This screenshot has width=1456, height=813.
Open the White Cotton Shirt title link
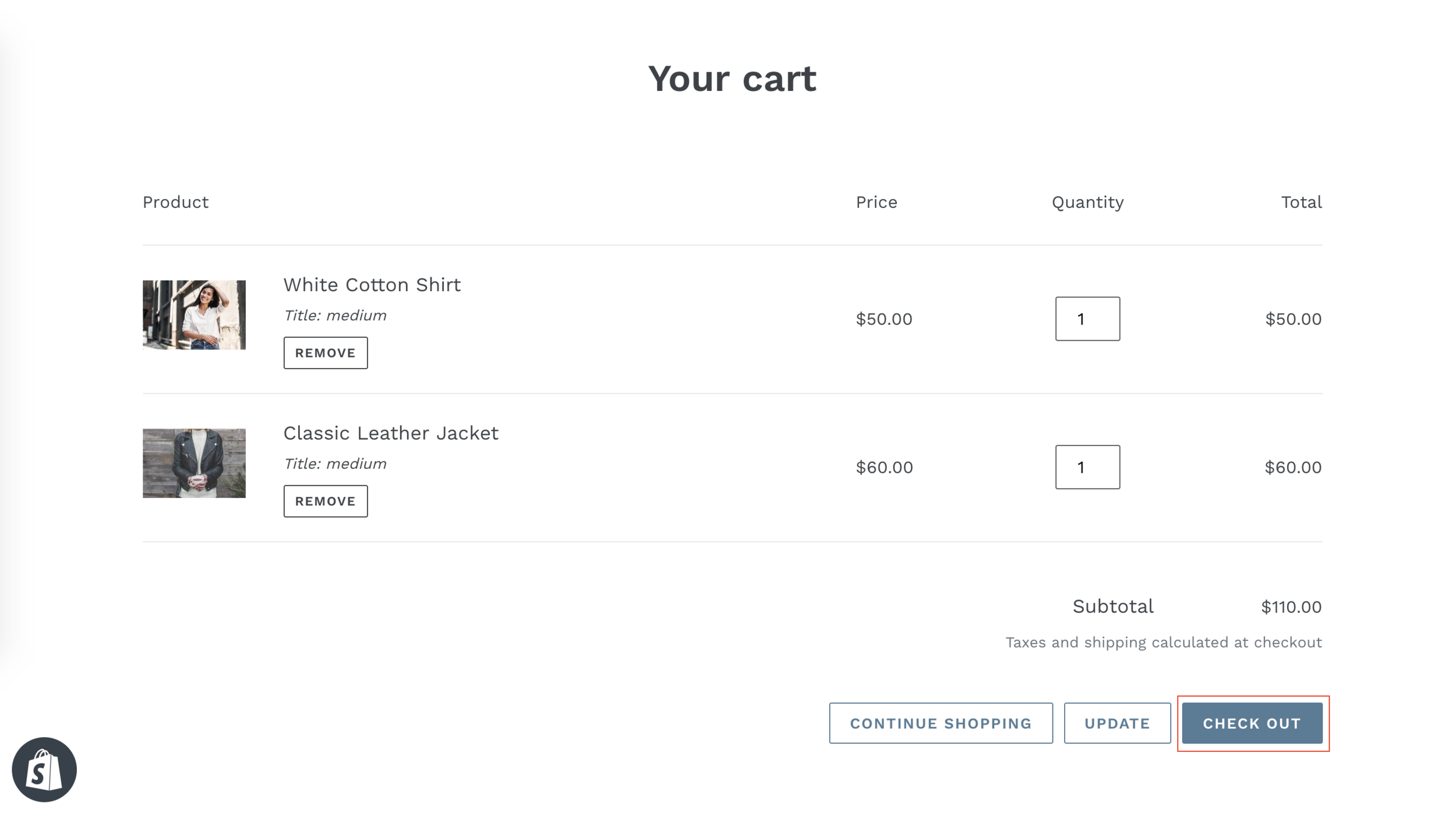point(372,285)
